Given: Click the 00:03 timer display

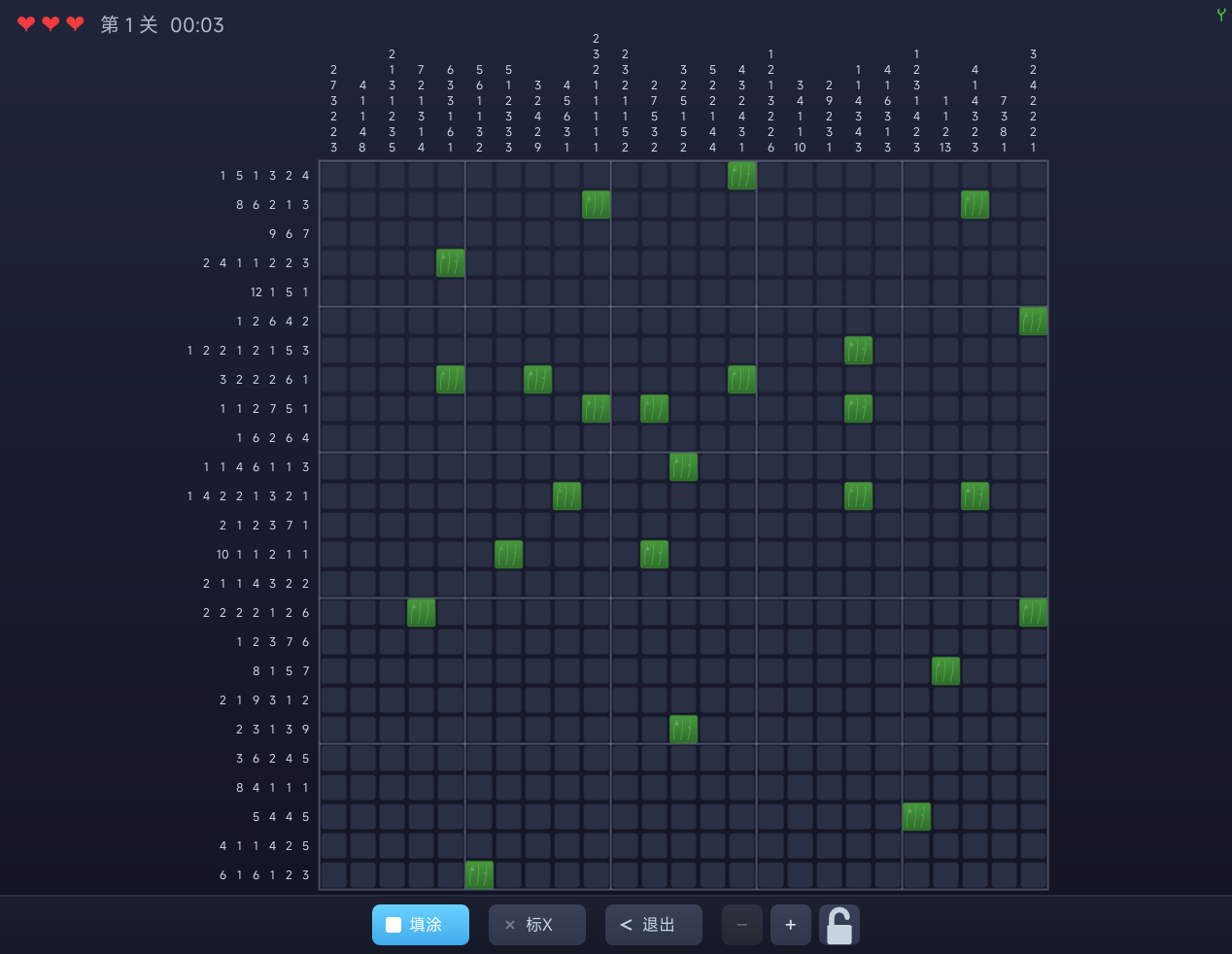Looking at the screenshot, I should tap(197, 25).
